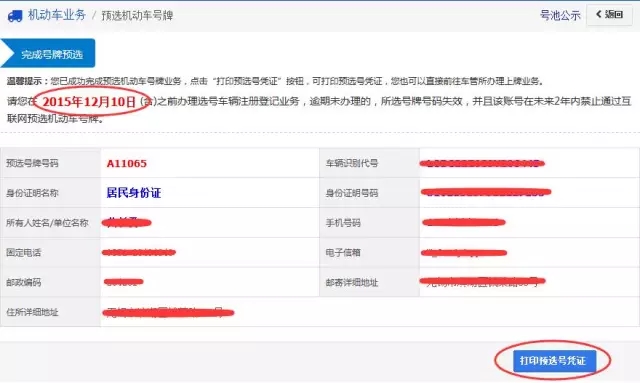Open the 号池公示 link
Screen dimensions: 640x383
point(560,16)
